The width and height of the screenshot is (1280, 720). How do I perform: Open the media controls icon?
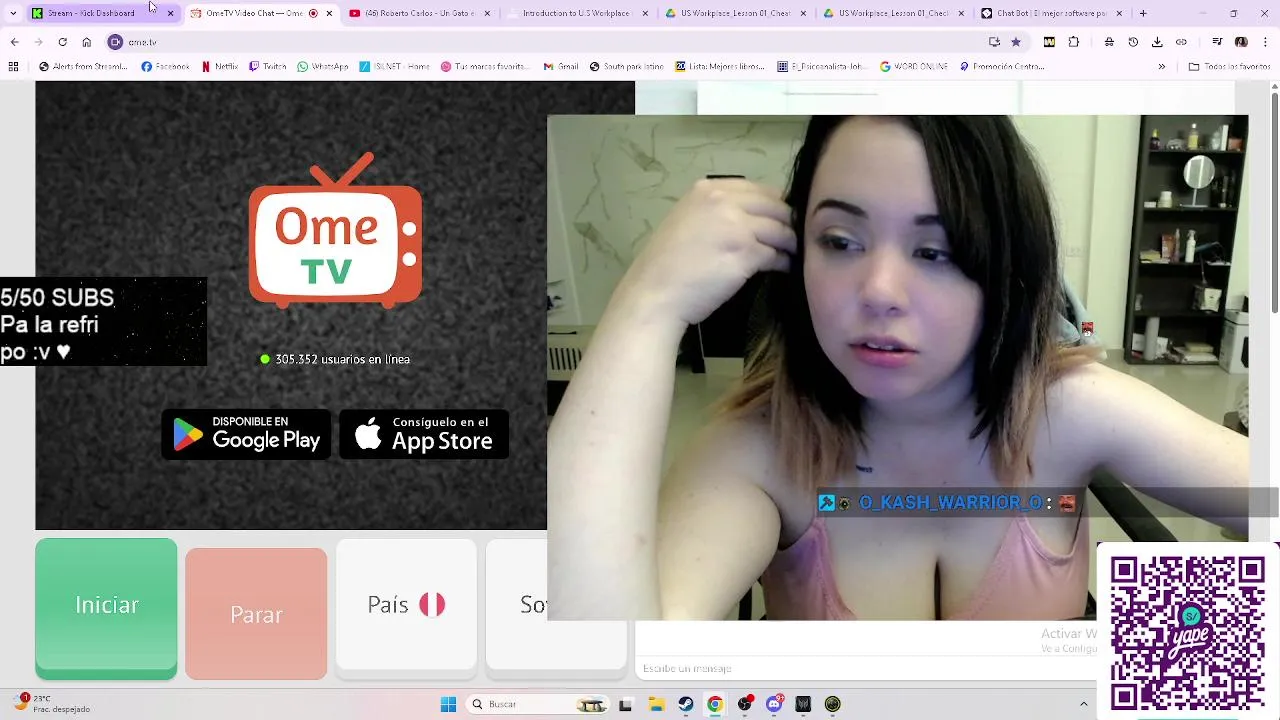(x=1217, y=42)
